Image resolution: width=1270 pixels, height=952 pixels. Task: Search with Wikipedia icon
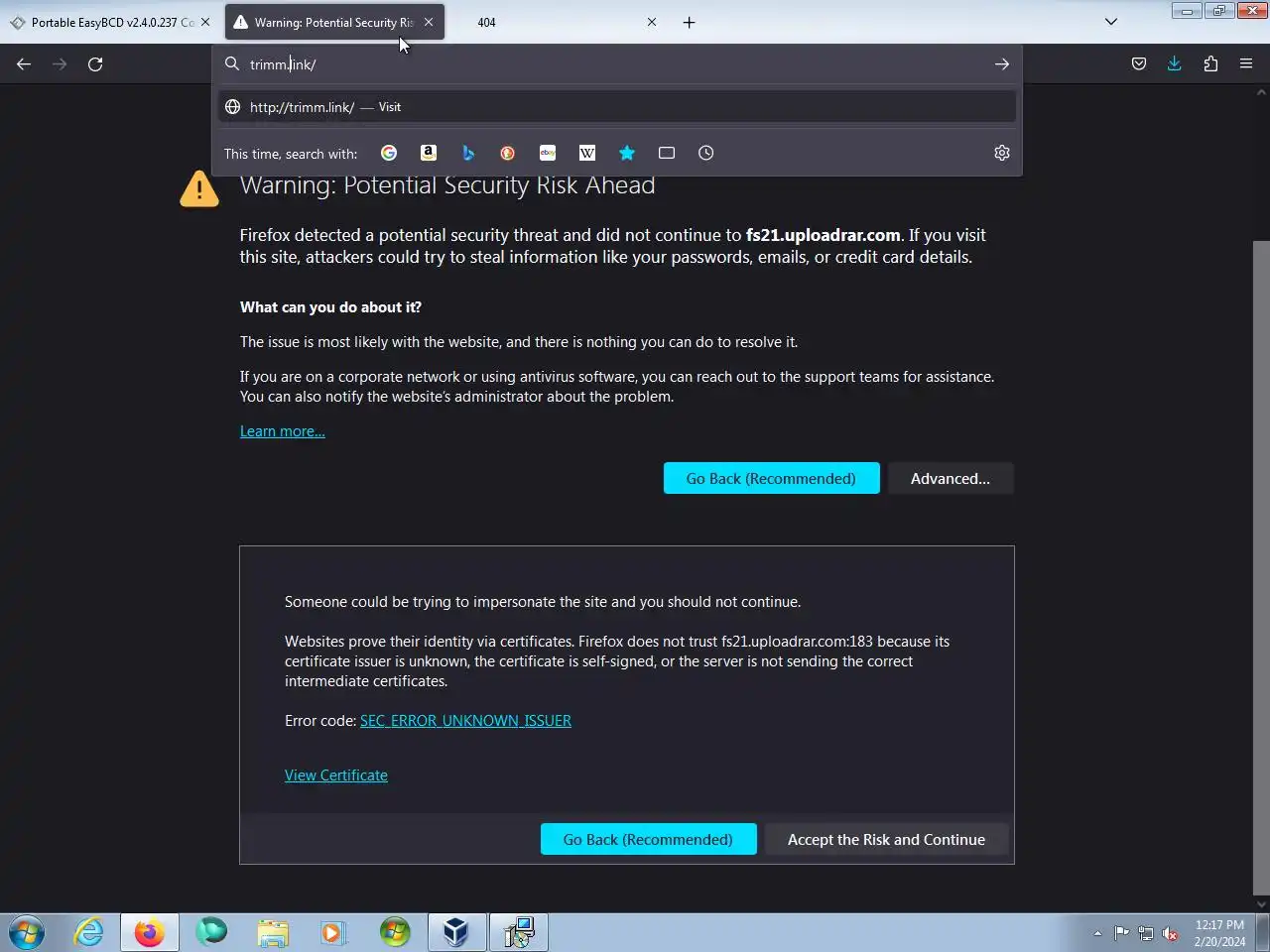[587, 153]
